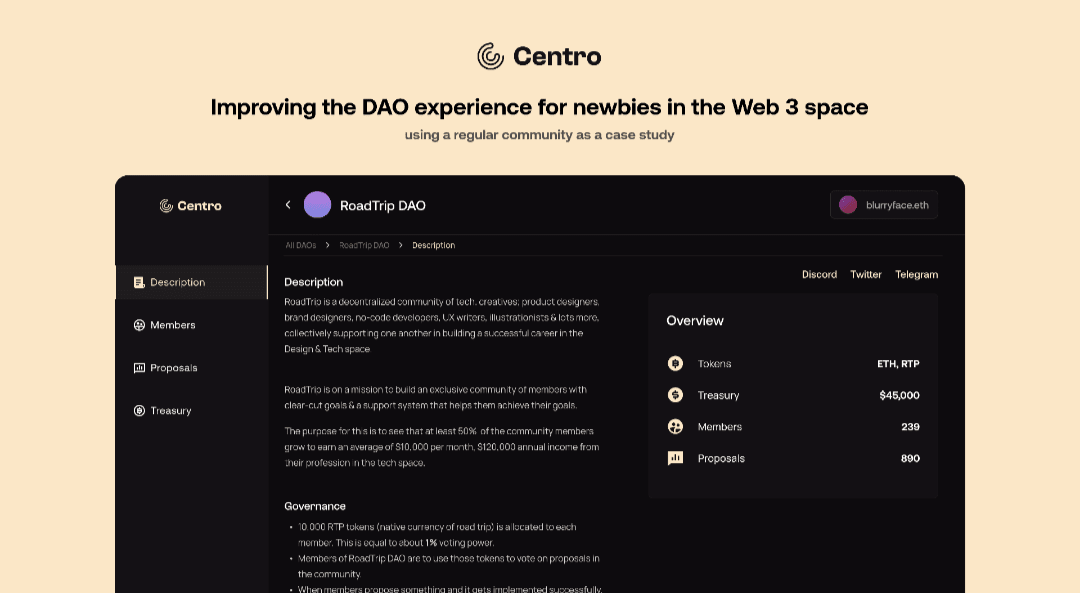The width and height of the screenshot is (1080, 593).
Task: Click the Treasury sidebar icon
Action: tap(139, 411)
